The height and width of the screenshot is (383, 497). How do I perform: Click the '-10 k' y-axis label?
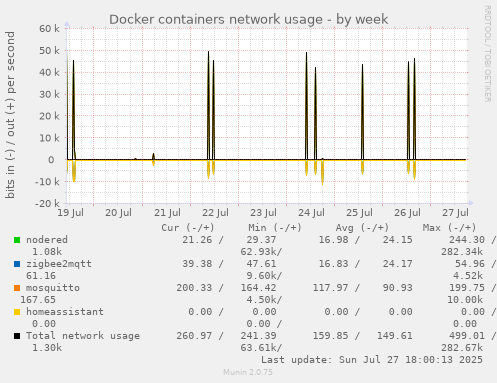pos(47,182)
